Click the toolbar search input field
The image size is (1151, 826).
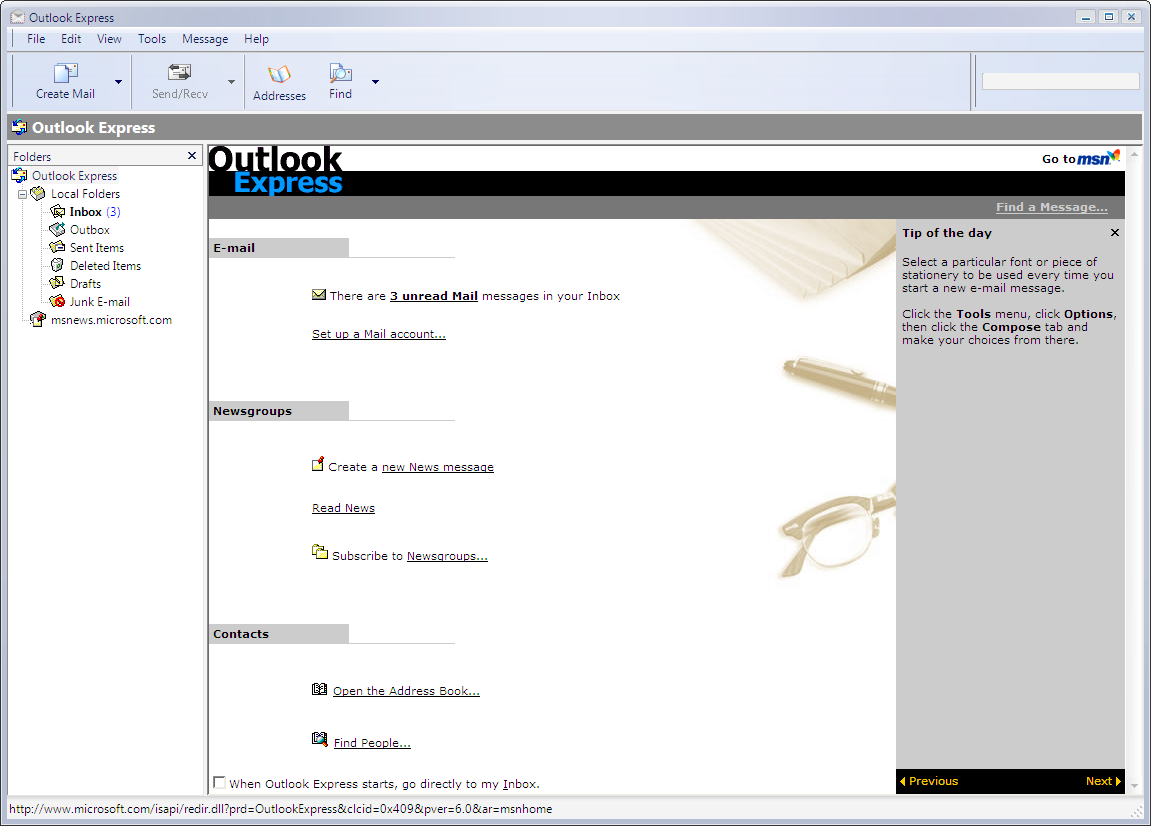pyautogui.click(x=1060, y=81)
